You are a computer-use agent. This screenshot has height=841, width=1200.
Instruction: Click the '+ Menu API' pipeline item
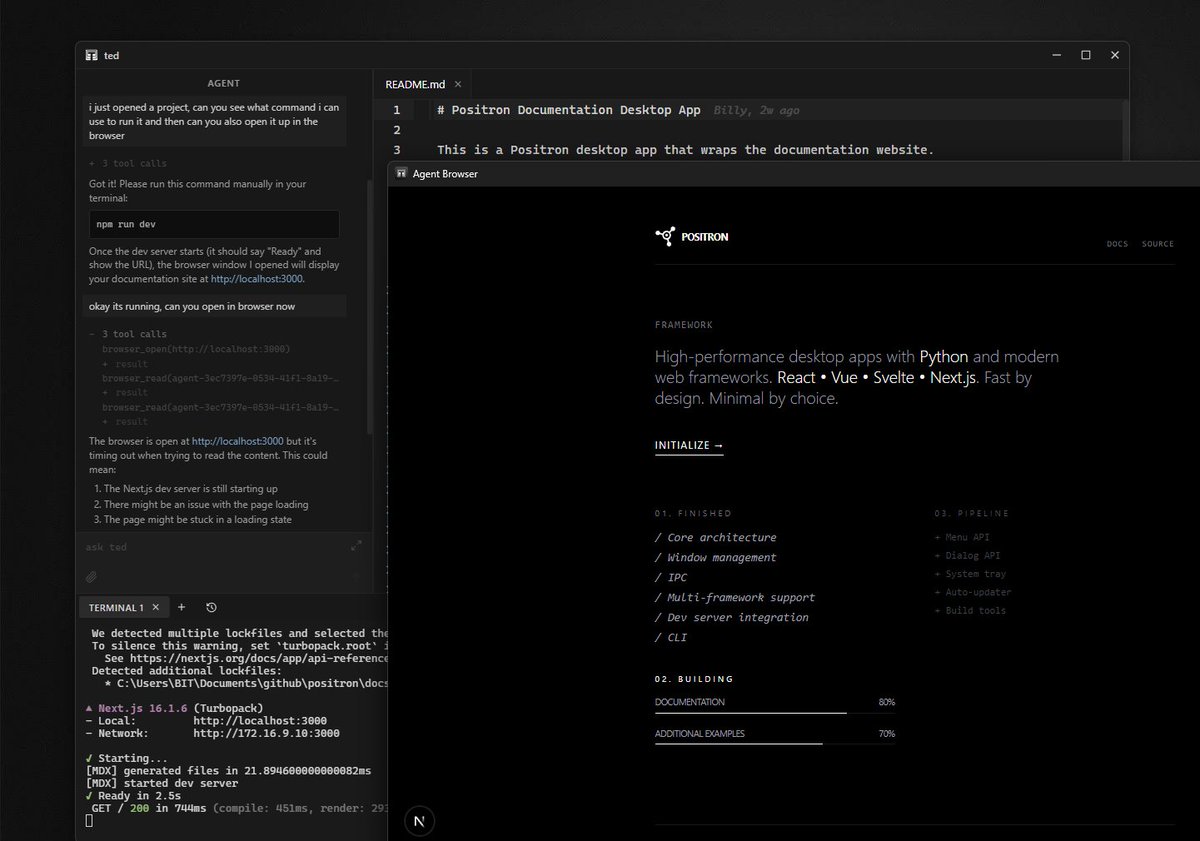coord(961,537)
